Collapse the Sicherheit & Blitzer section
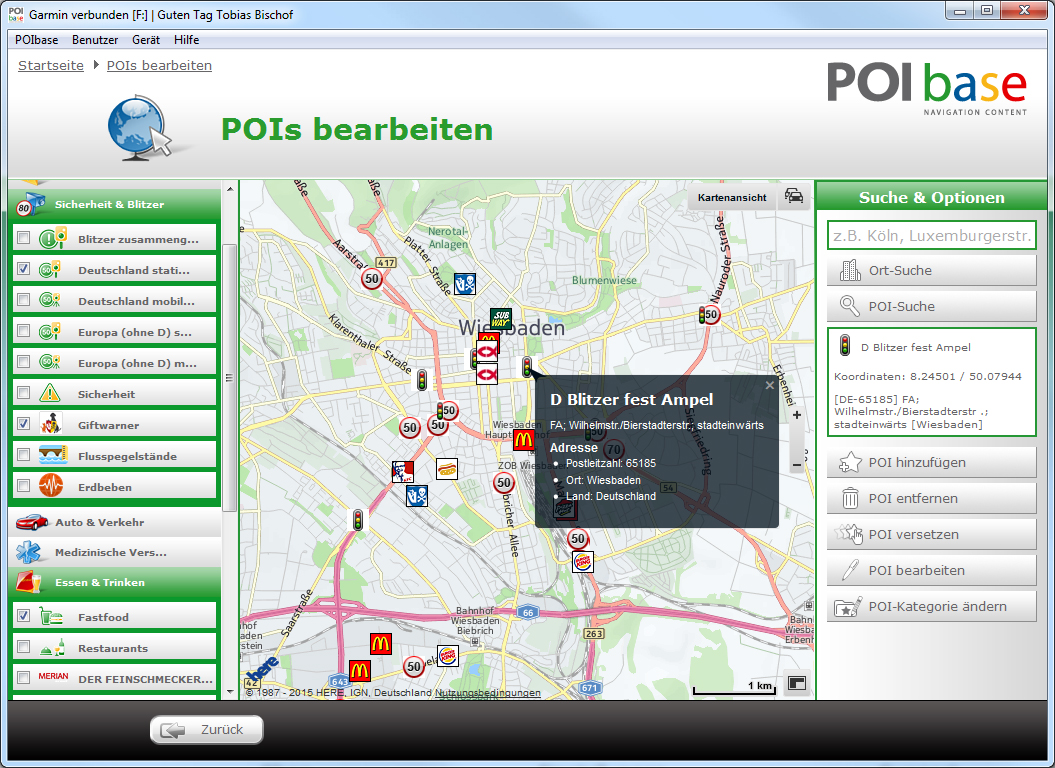 tap(109, 204)
